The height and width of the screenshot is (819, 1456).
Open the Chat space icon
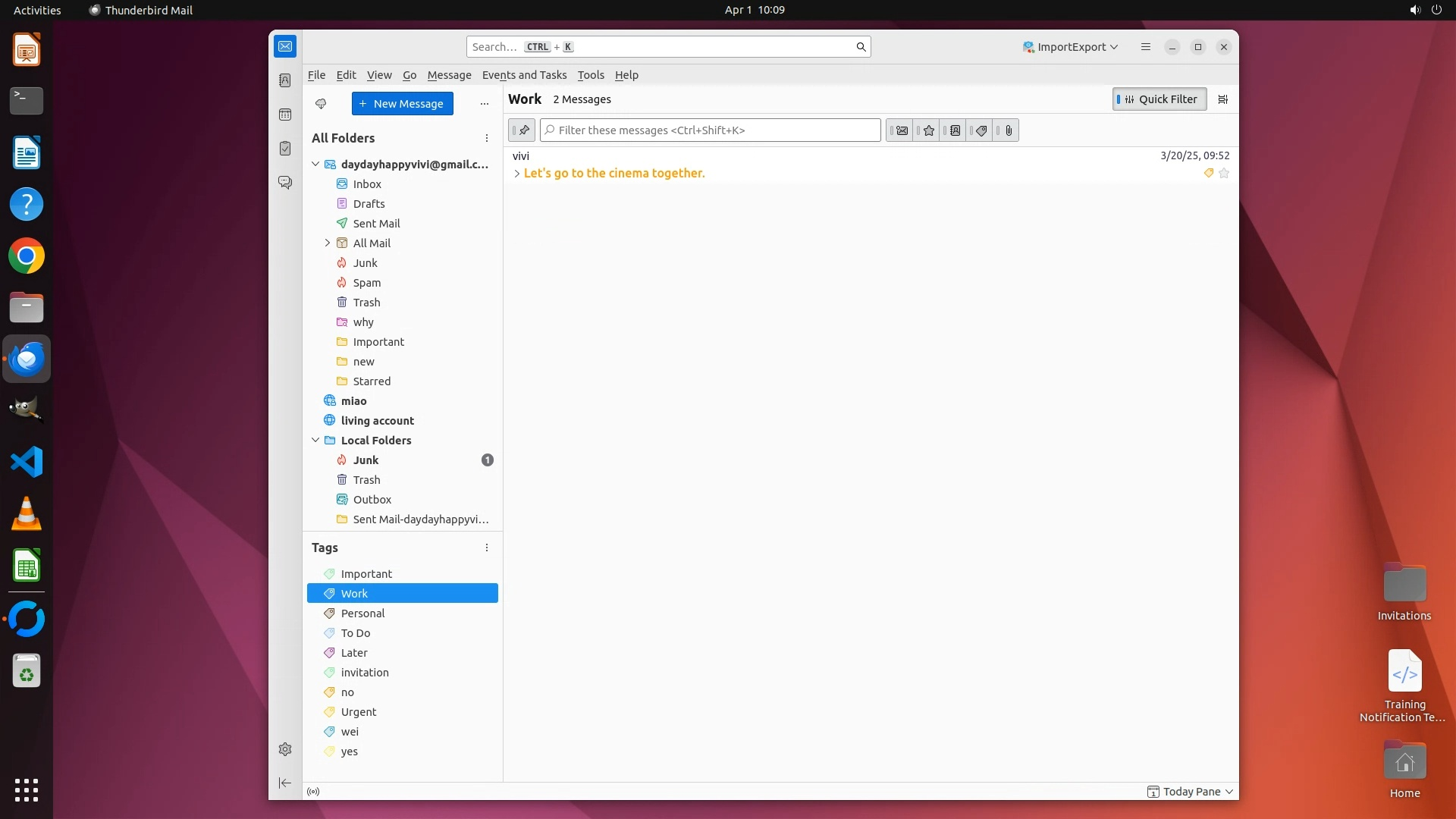285,183
